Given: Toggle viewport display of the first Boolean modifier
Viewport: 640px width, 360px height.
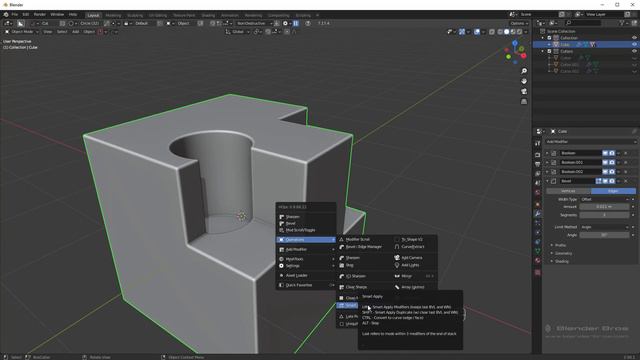Looking at the screenshot, I should click(605, 153).
